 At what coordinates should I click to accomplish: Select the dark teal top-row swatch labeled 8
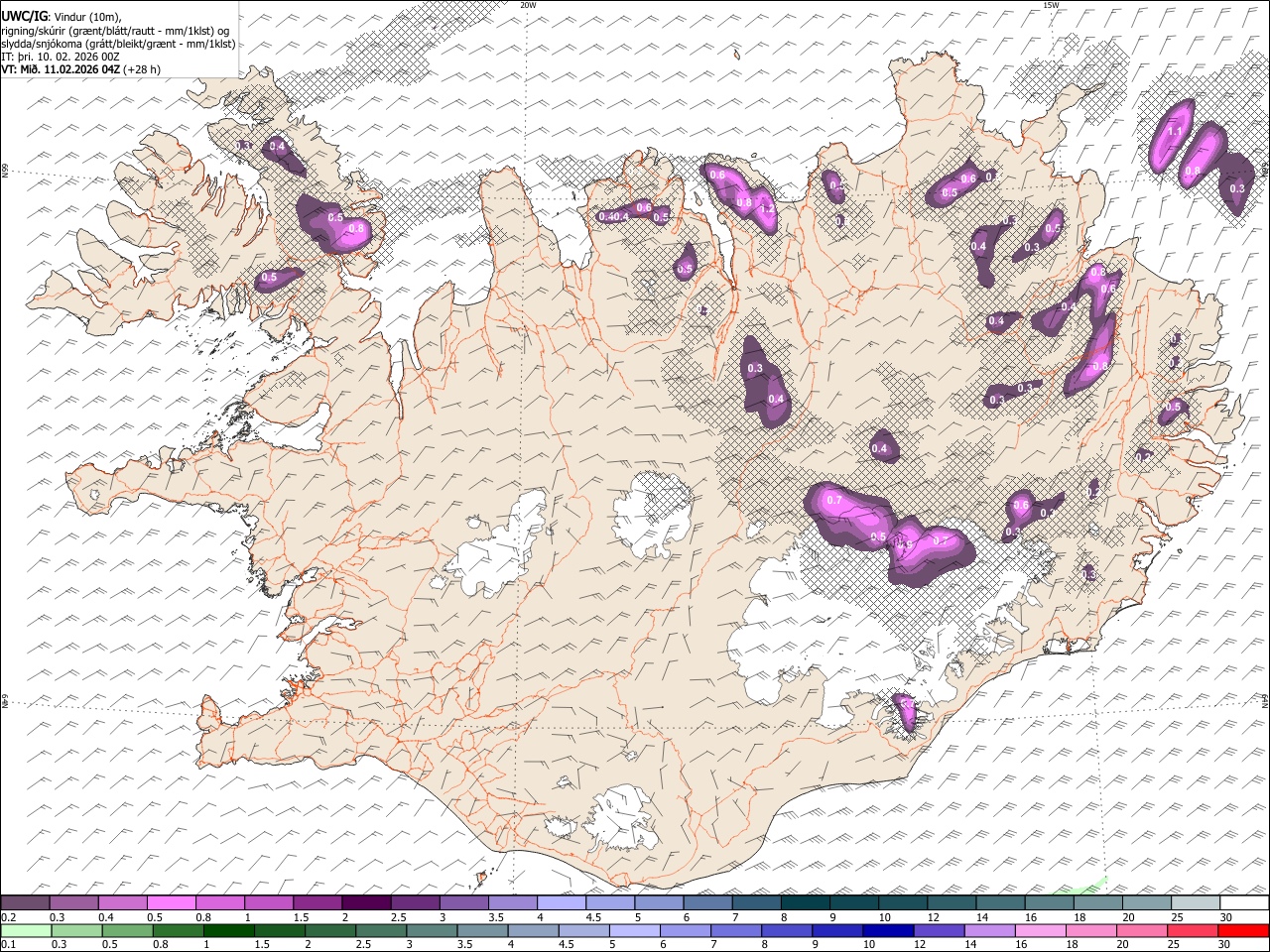click(806, 902)
